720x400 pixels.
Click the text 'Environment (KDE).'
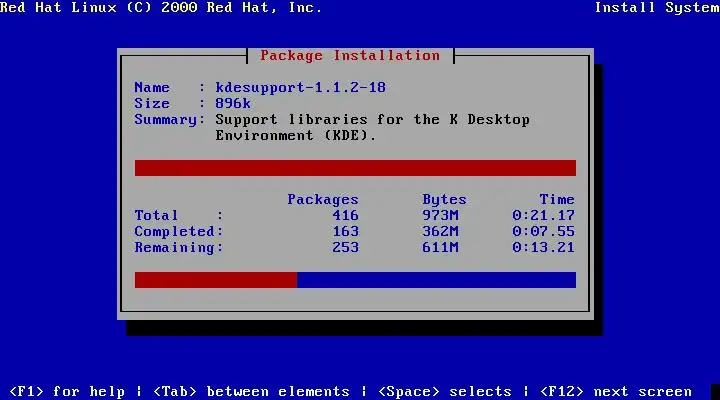coord(296,136)
